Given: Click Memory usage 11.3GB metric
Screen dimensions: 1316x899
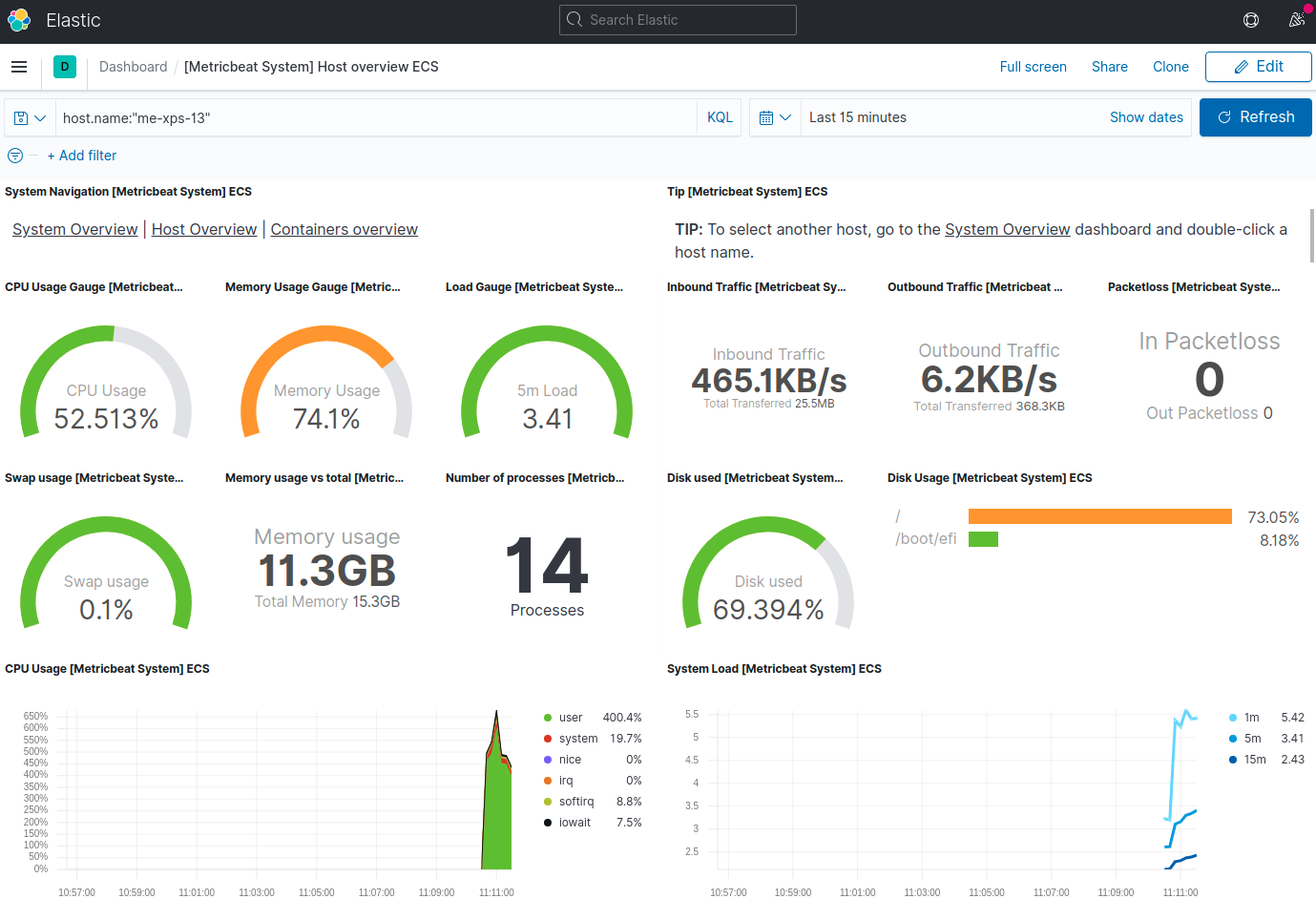Looking at the screenshot, I should tap(327, 571).
